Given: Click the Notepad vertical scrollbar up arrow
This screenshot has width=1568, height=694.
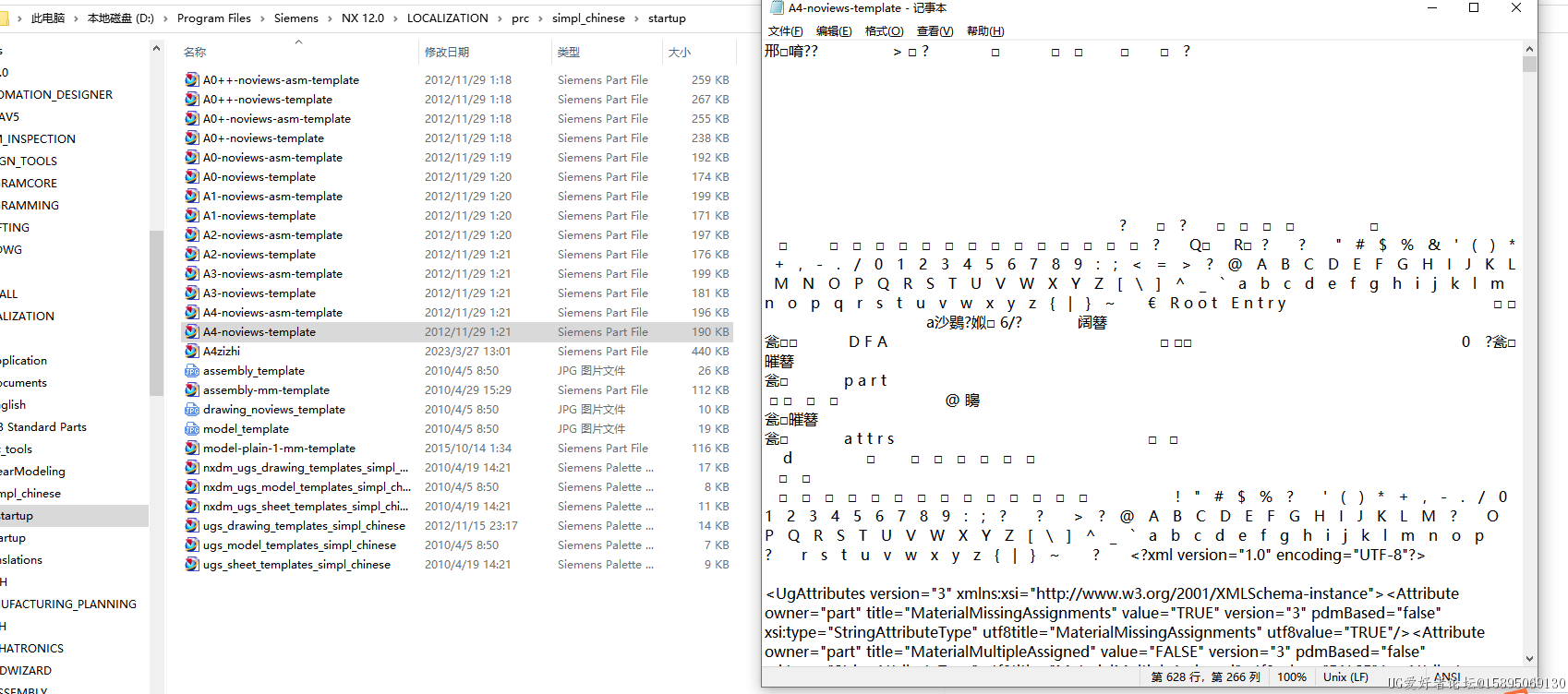Looking at the screenshot, I should (x=1529, y=49).
